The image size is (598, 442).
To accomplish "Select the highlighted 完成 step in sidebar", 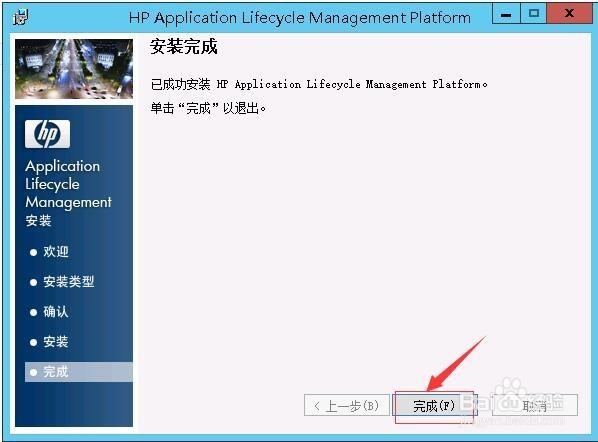I will [79, 372].
